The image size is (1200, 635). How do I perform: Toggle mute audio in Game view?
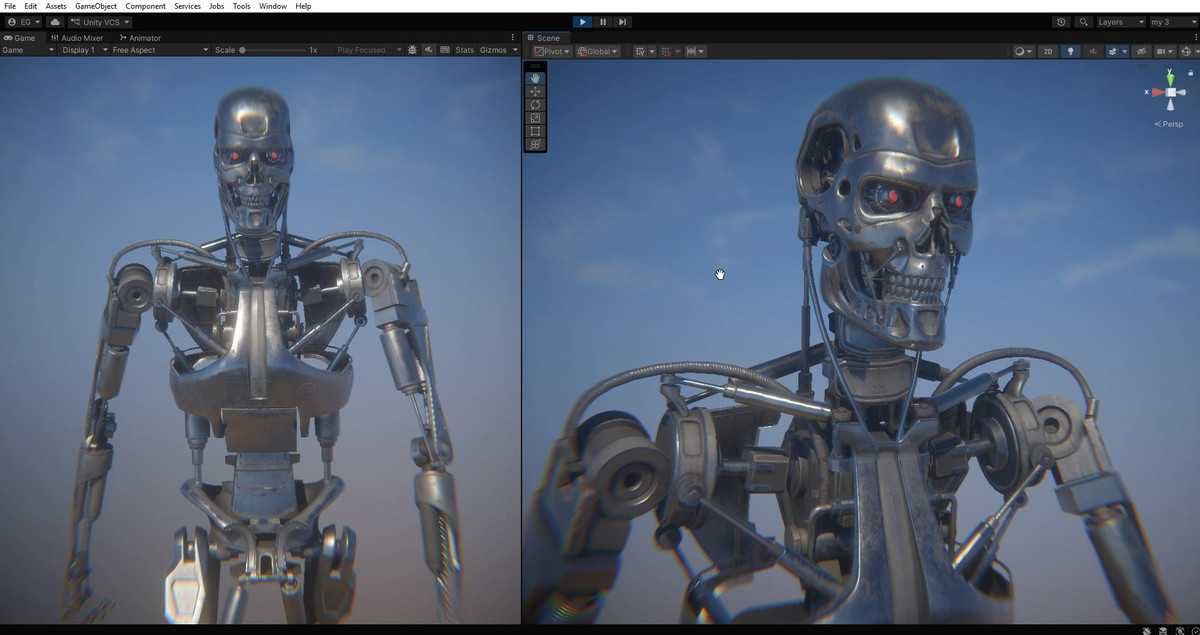click(429, 50)
